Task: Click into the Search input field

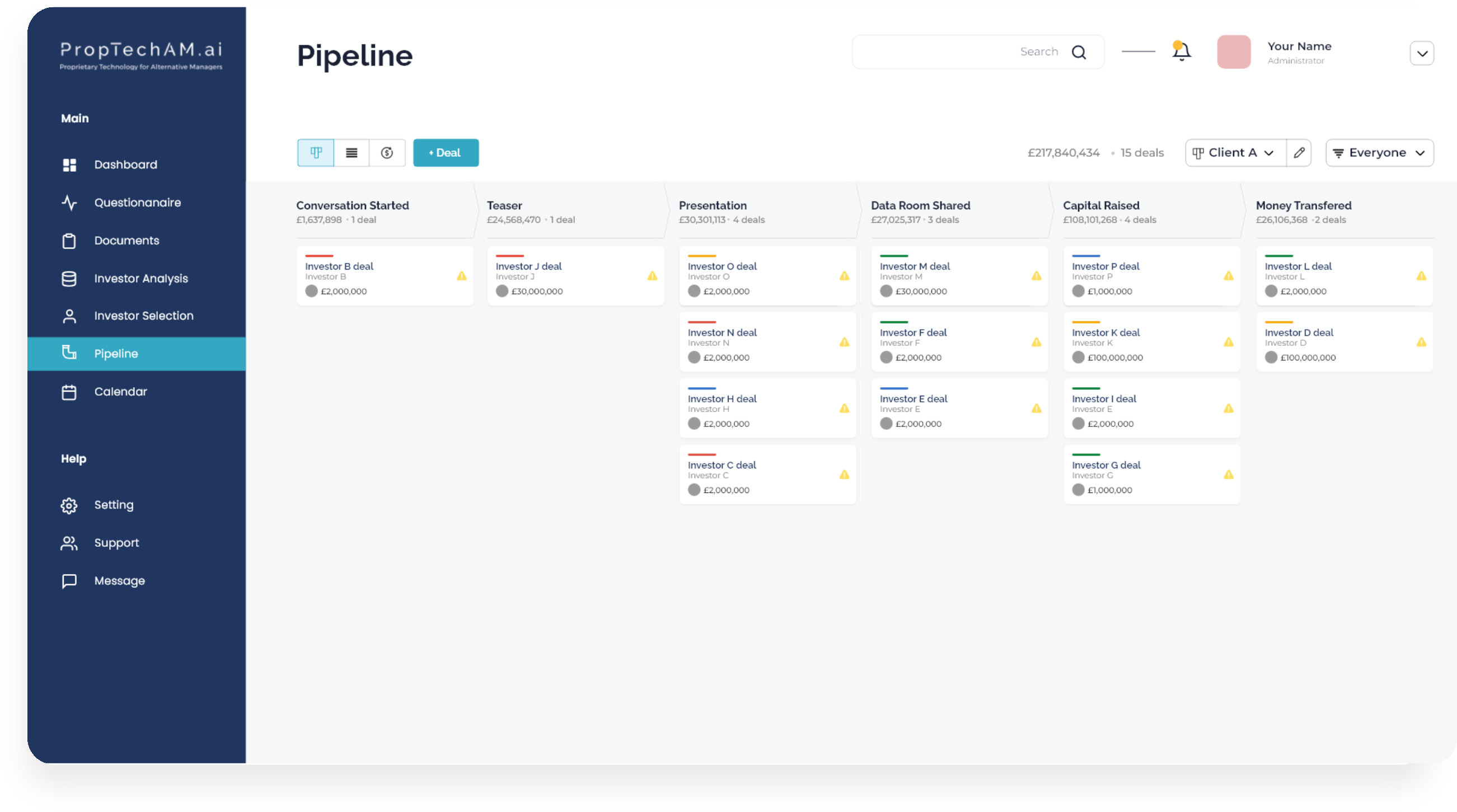Action: (950, 52)
